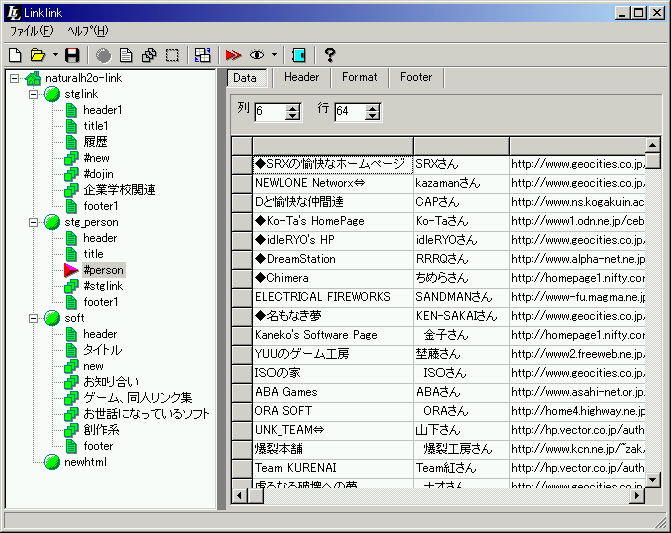
Task: Open the dropdown arrow beside Open folder
Action: tap(55, 55)
